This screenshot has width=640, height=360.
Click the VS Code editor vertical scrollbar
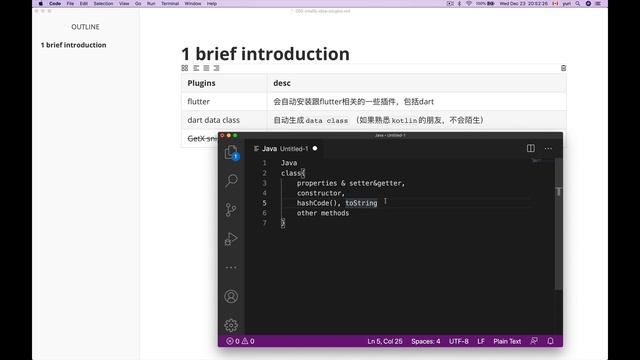[558, 224]
